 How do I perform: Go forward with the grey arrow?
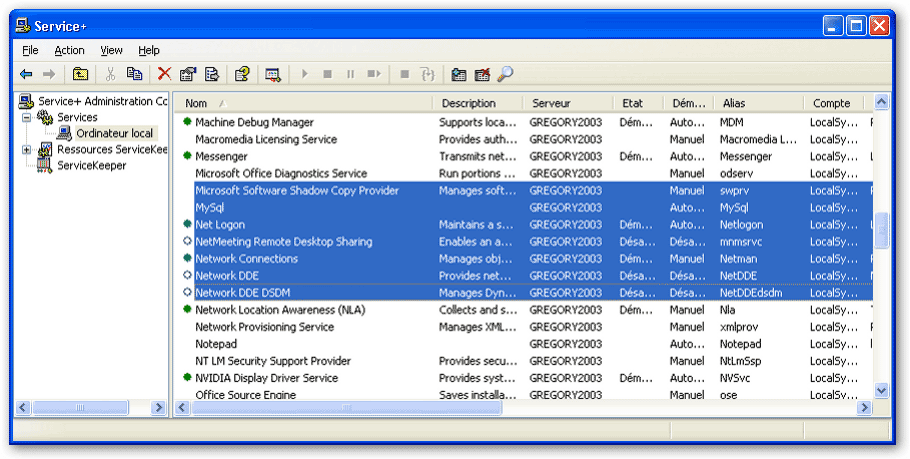pos(49,74)
